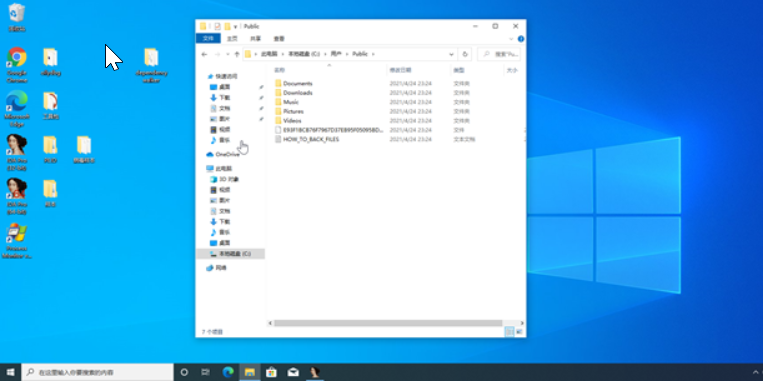Click the Explorer search box
763x381 pixels.
499,54
